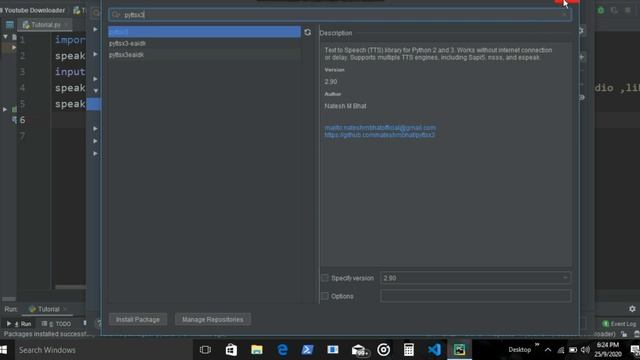
Task: Click the reload package list icon
Action: [x=307, y=32]
